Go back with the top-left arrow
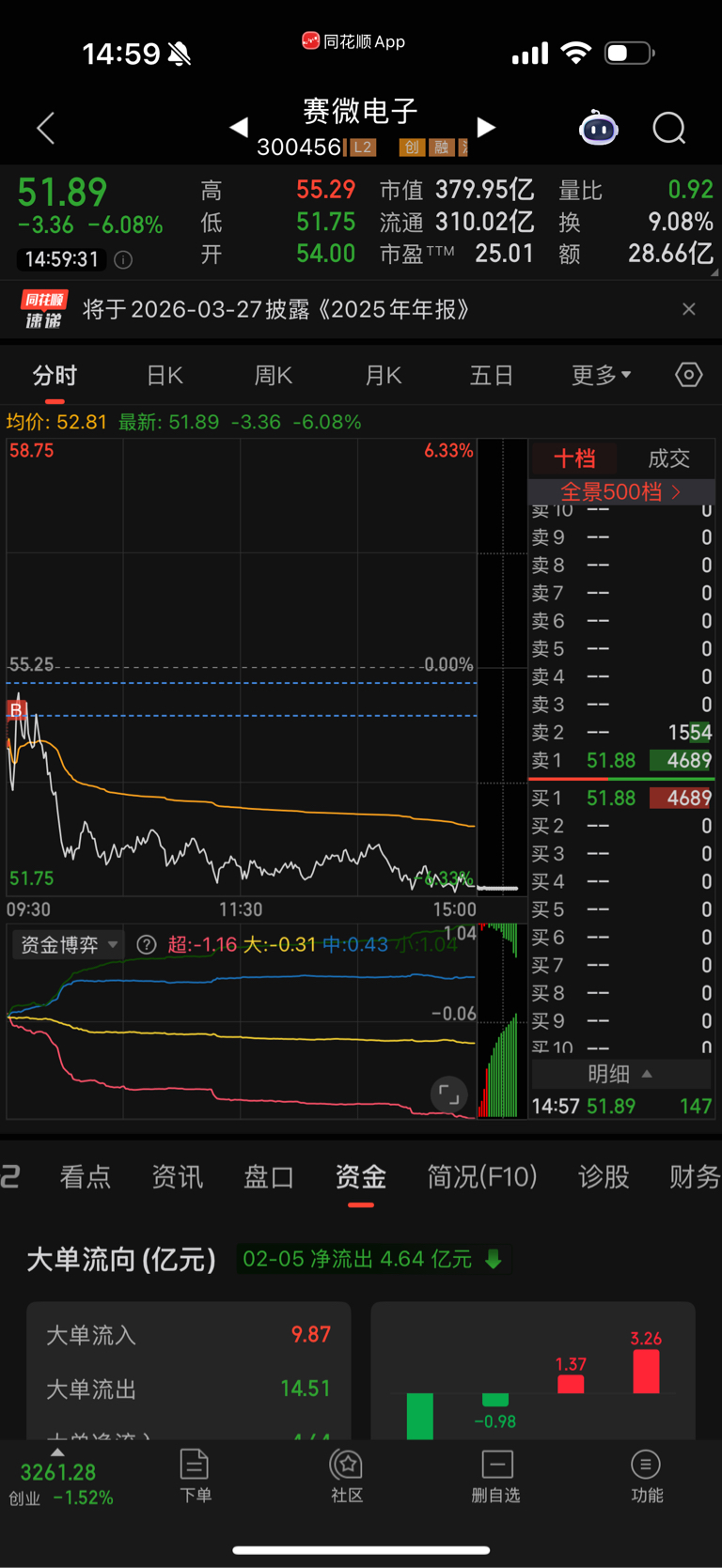This screenshot has width=722, height=1568. pyautogui.click(x=46, y=128)
